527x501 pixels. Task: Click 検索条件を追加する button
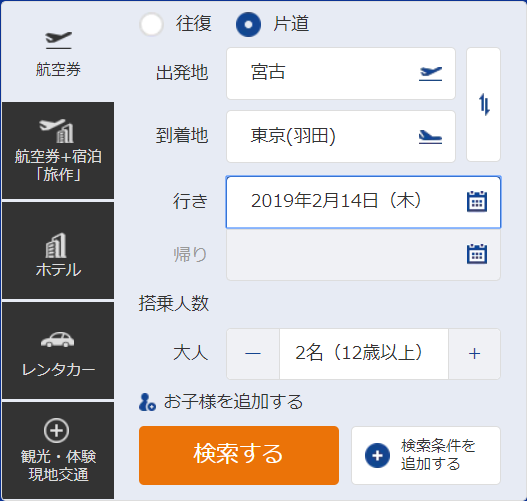(426, 456)
